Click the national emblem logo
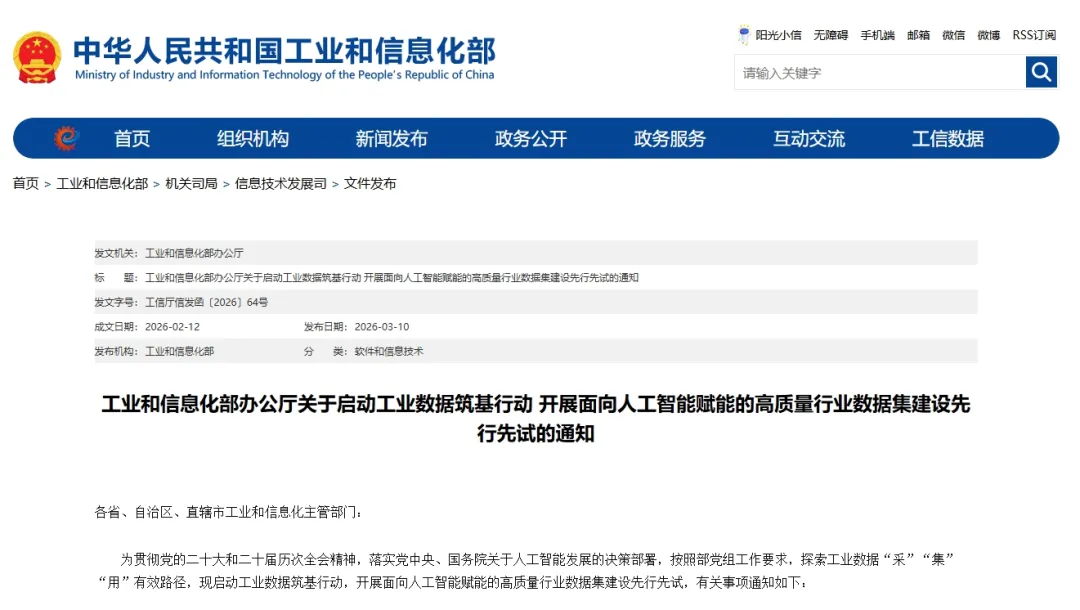Image resolution: width=1080 pixels, height=610 pixels. click(37, 57)
